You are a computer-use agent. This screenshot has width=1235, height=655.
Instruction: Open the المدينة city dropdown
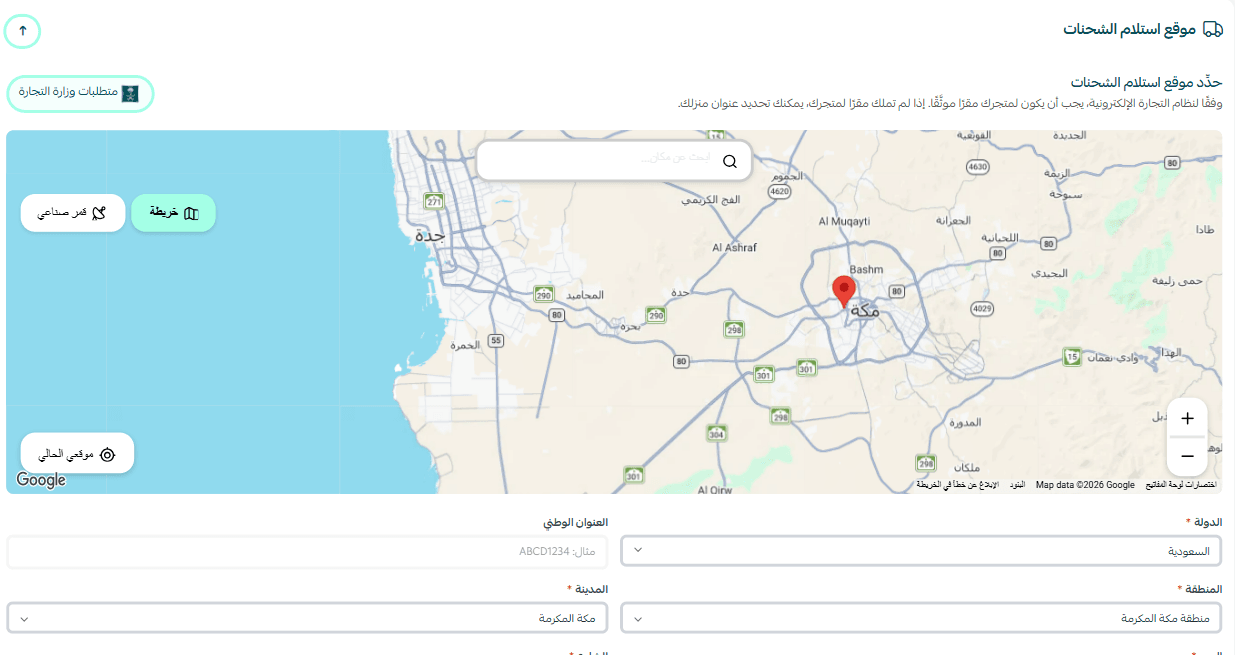coord(307,618)
